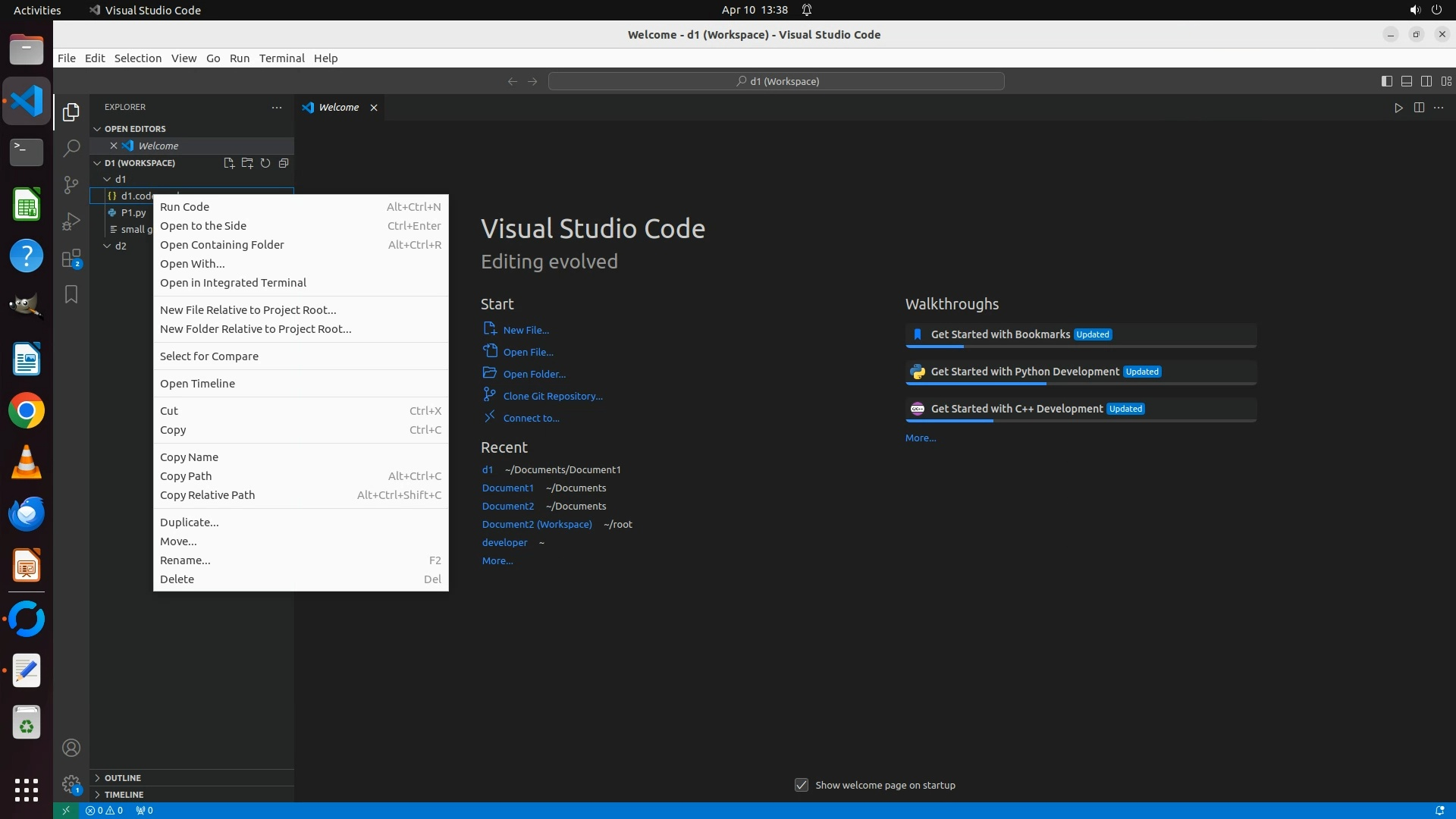Viewport: 1456px width, 819px height.
Task: Toggle Show welcome page on startup checkbox
Action: tap(802, 785)
